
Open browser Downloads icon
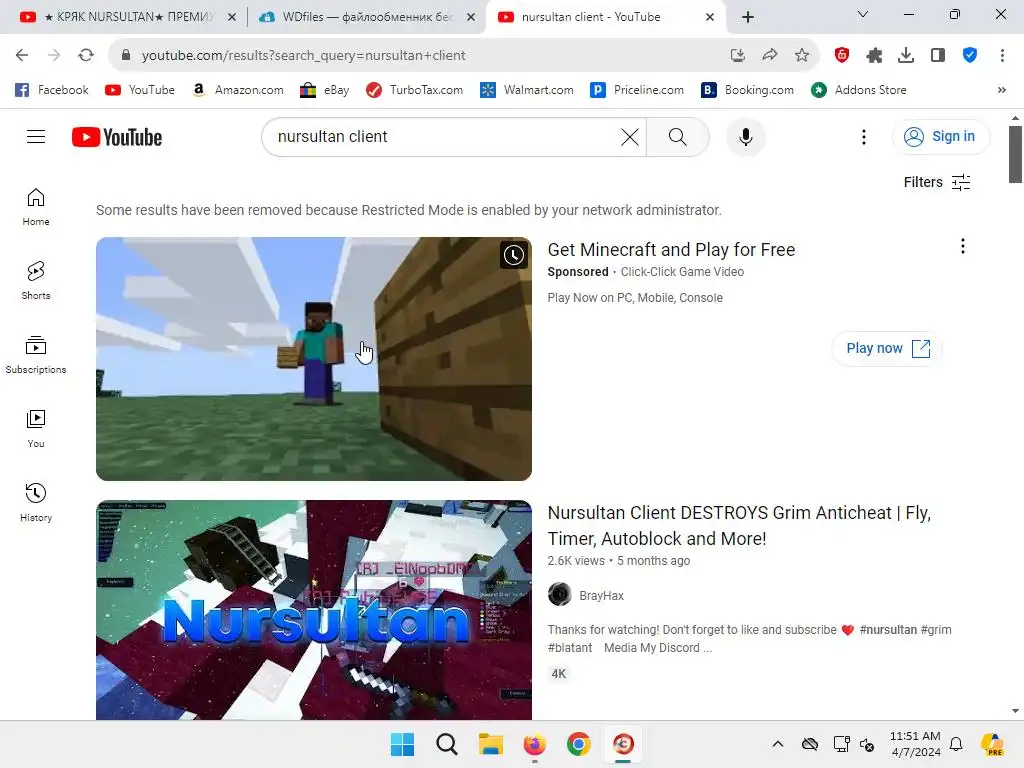906,56
